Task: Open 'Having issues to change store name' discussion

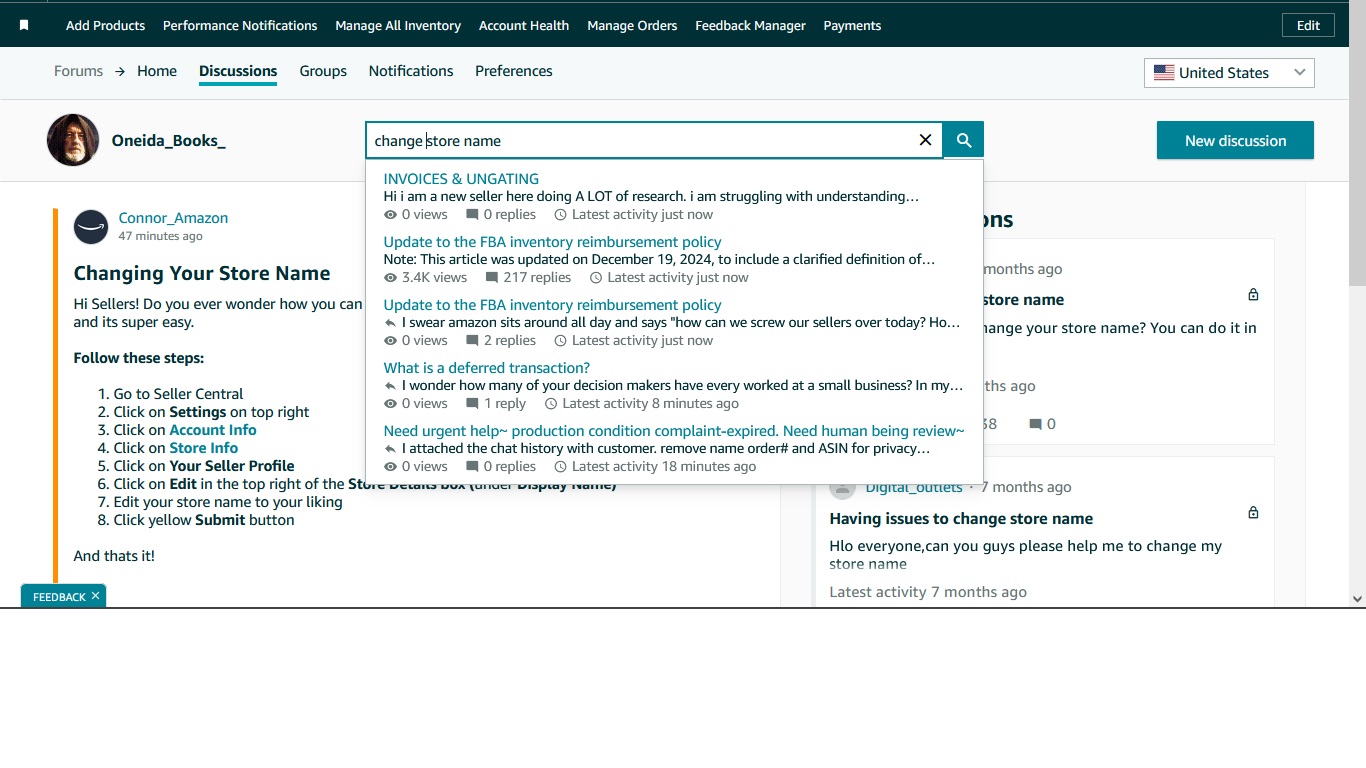Action: coord(961,518)
